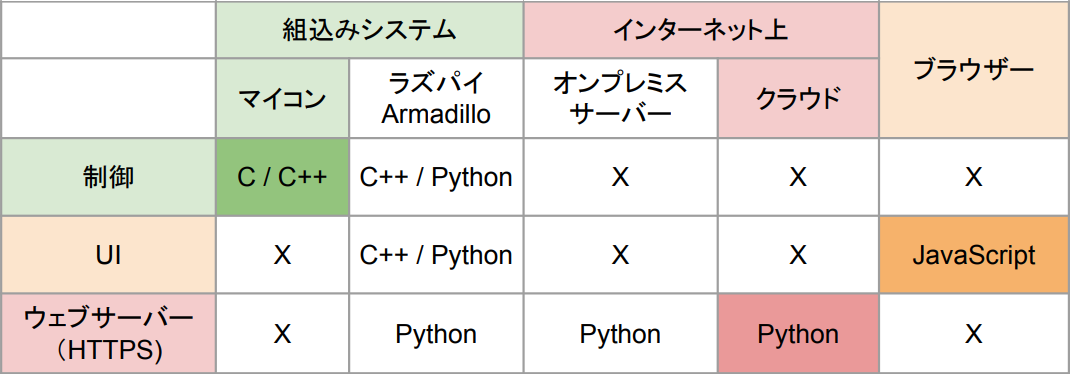This screenshot has height=374, width=1070.
Task: Click the オンプレミスサーバー header cell
Action: click(x=620, y=98)
